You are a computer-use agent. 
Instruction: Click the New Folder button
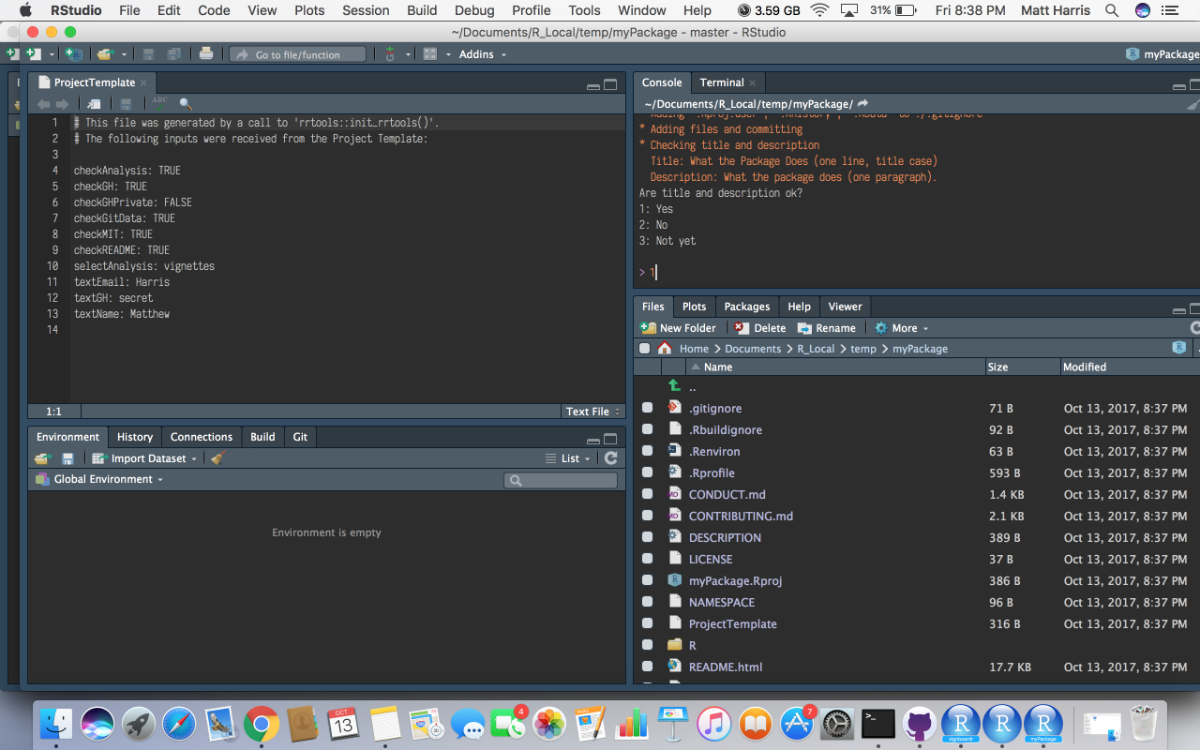(x=678, y=328)
